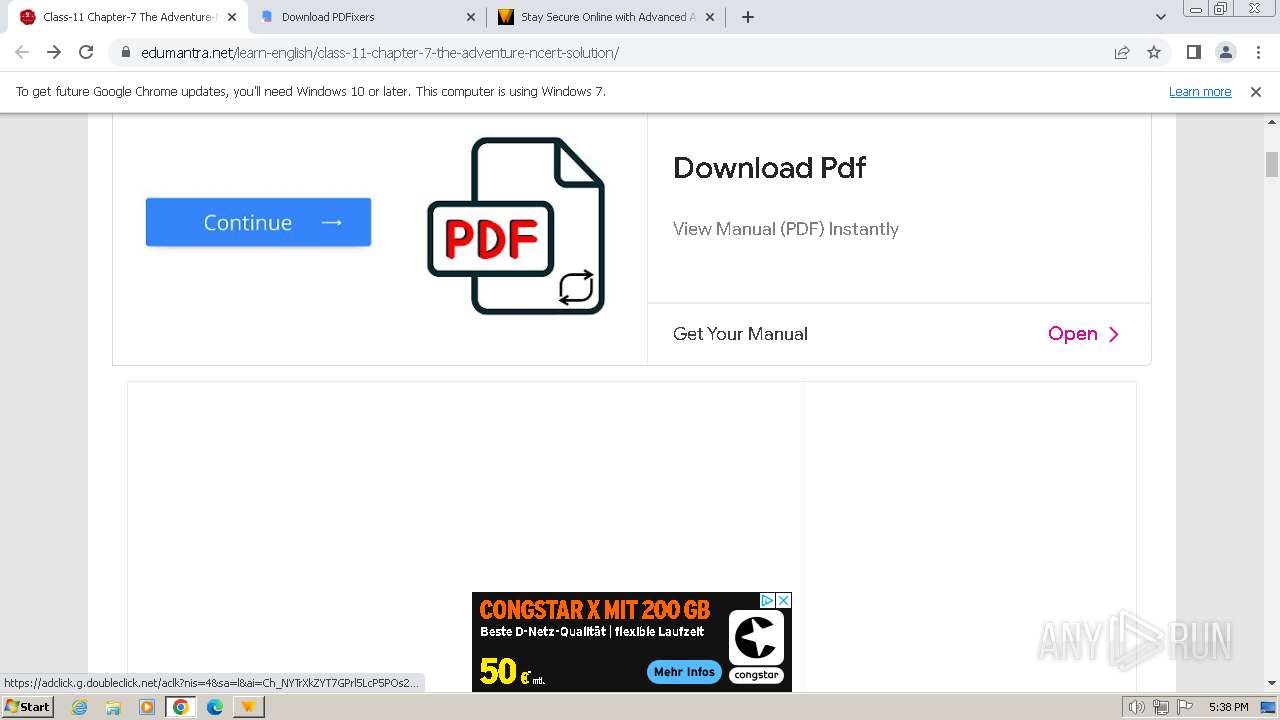This screenshot has height=720, width=1280.
Task: Click the blue Continue button
Action: tap(258, 222)
